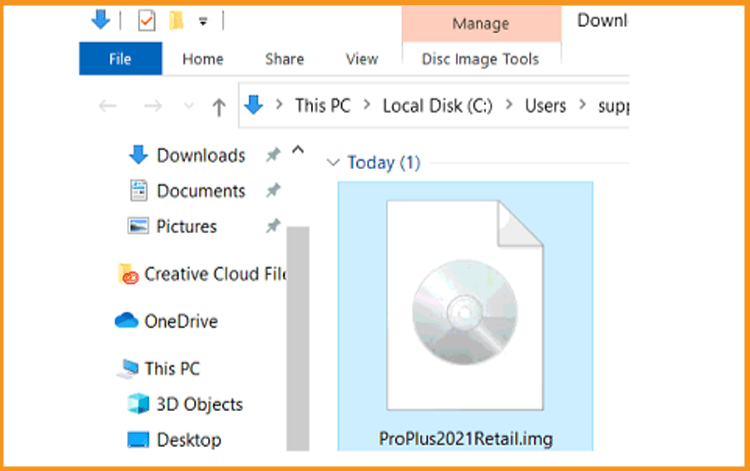The image size is (750, 471).
Task: Click This PC in the address bar
Action: 322,106
